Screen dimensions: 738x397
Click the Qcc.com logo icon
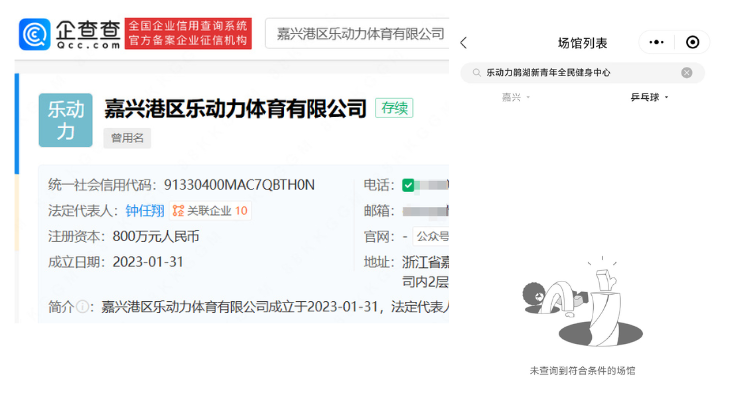[x=34, y=34]
